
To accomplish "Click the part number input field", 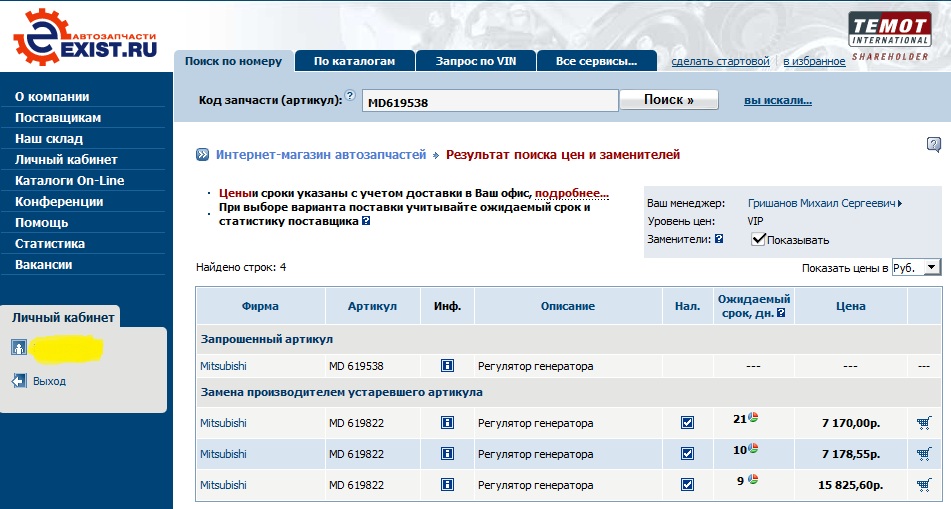I will click(488, 101).
